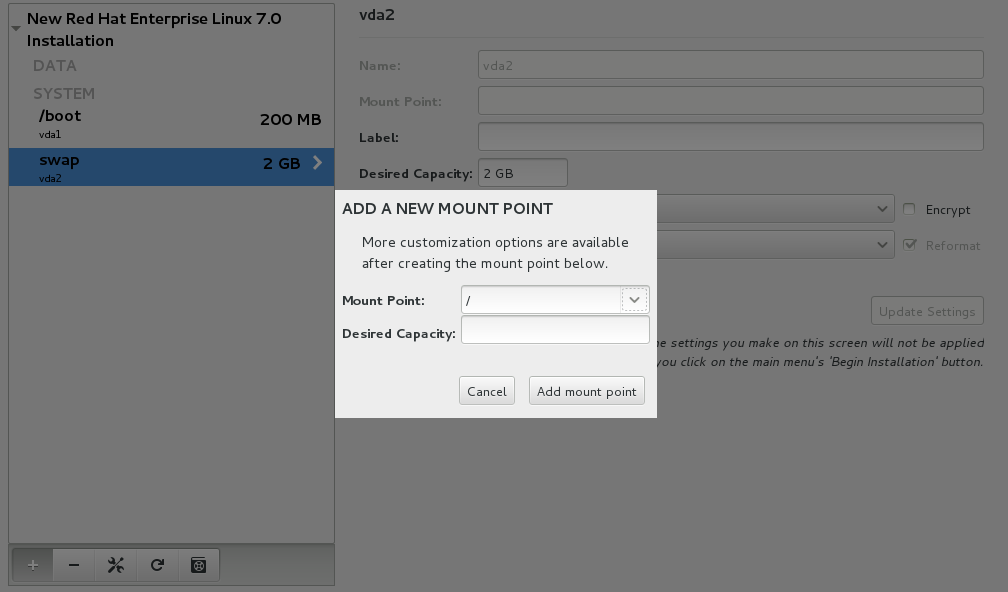The width and height of the screenshot is (1008, 592).
Task: Click the vda2 heading title
Action: pyautogui.click(x=377, y=15)
